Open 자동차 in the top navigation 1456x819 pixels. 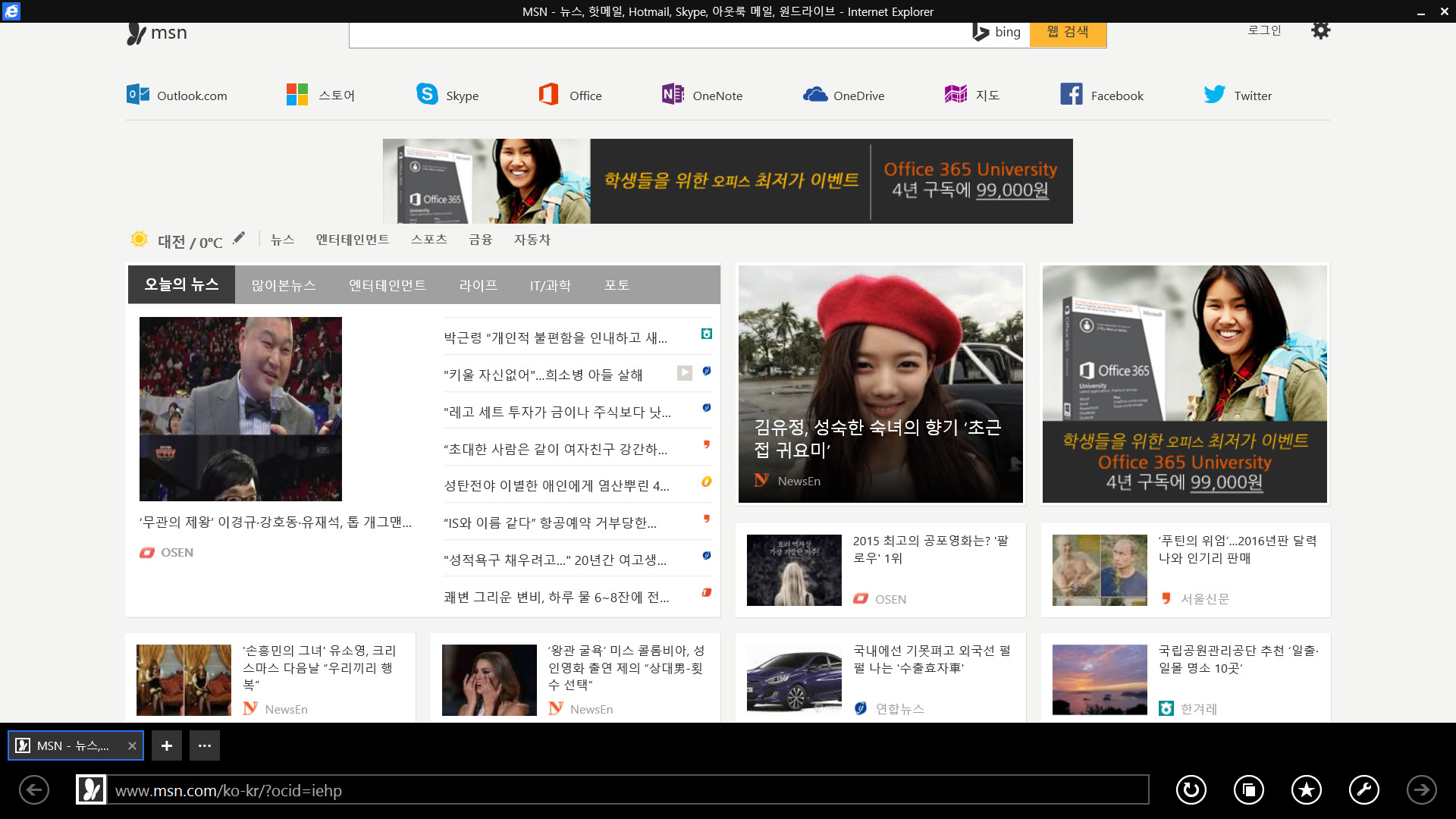coord(532,240)
